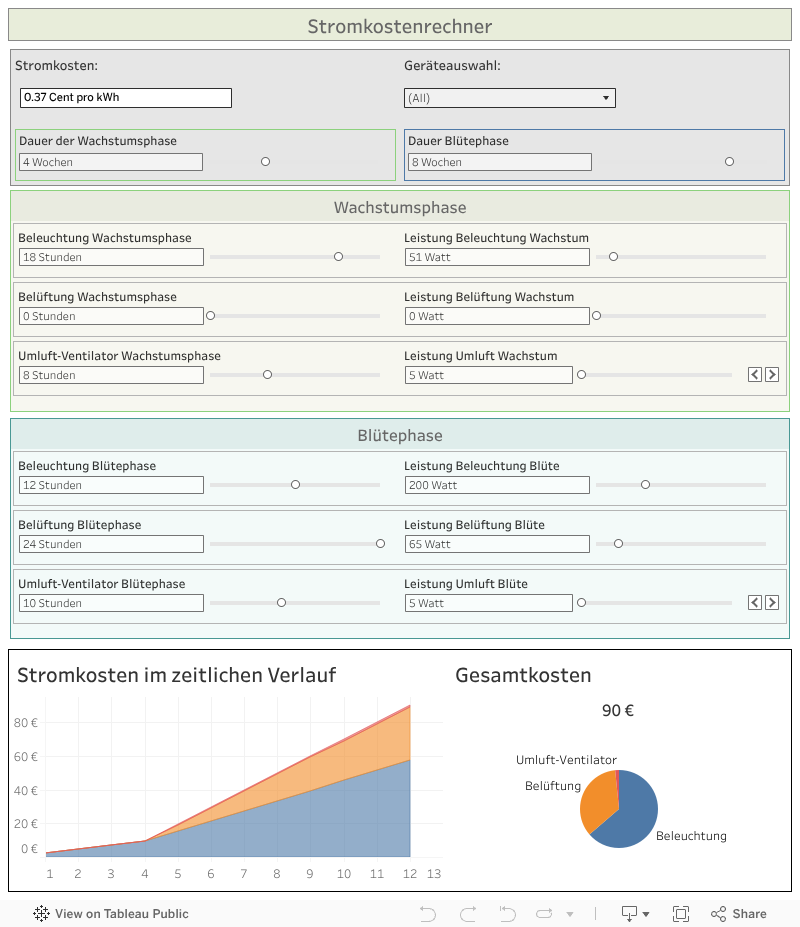Click the Tableau logo icon
The image size is (800, 927).
[42, 913]
